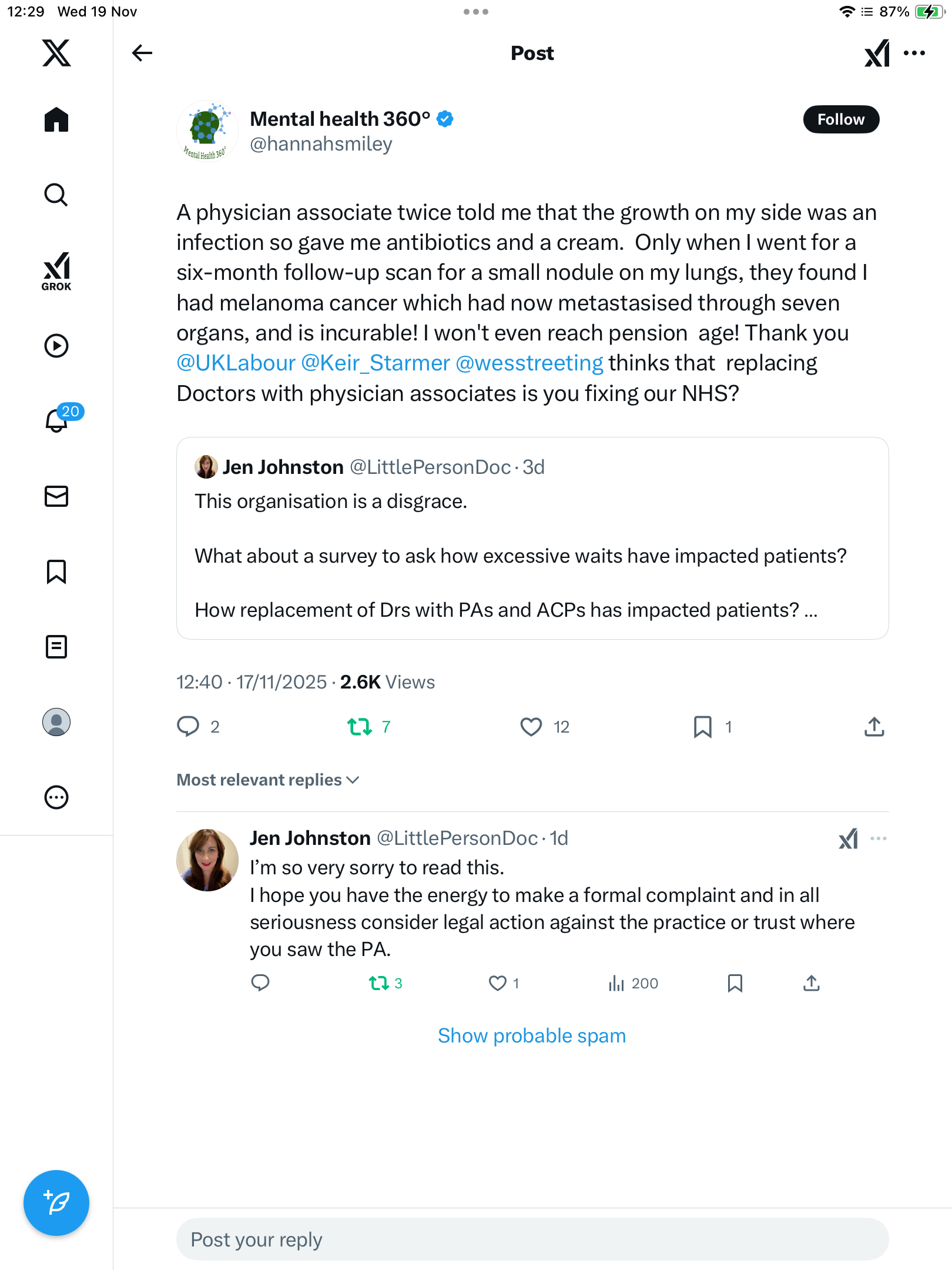The height and width of the screenshot is (1270, 952).
Task: Like the Mental health 360° post
Action: click(x=531, y=727)
